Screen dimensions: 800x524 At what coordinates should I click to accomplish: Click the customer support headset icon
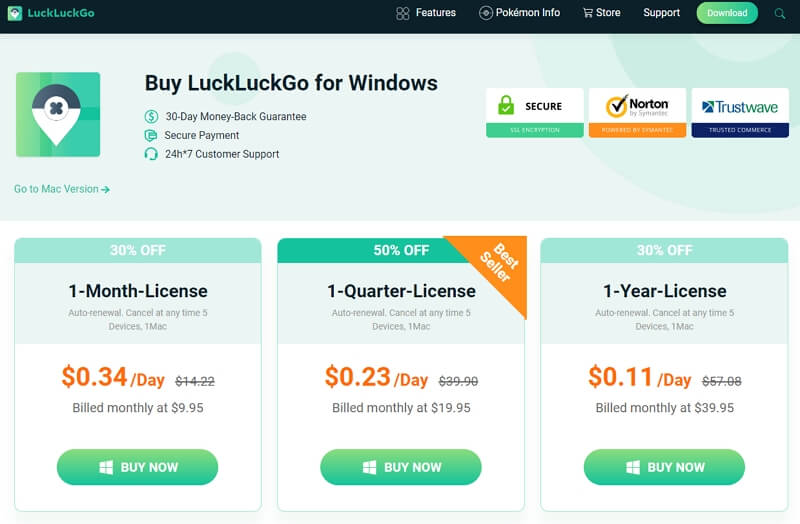click(151, 154)
